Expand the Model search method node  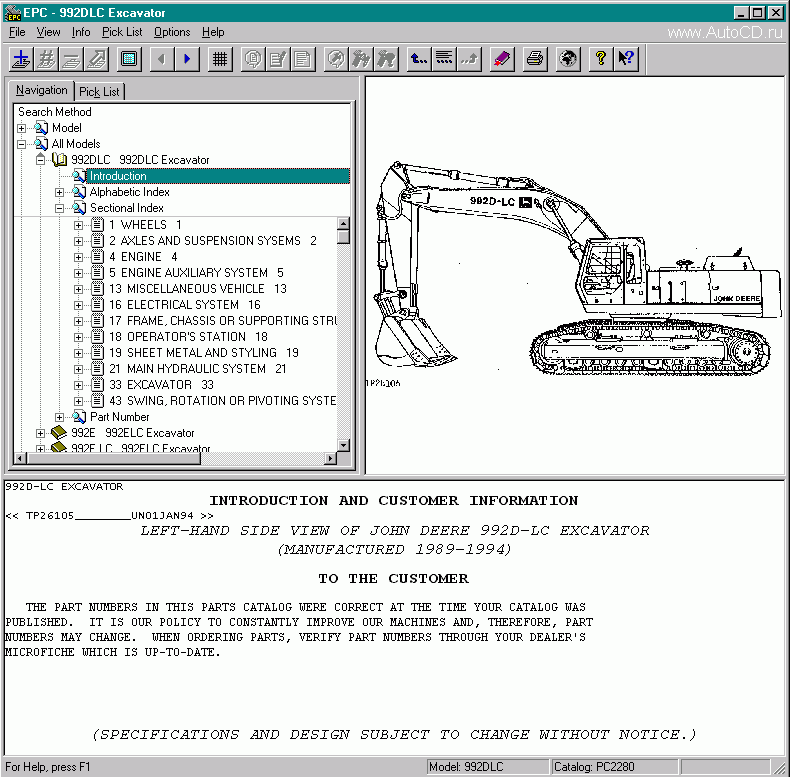pyautogui.click(x=22, y=128)
